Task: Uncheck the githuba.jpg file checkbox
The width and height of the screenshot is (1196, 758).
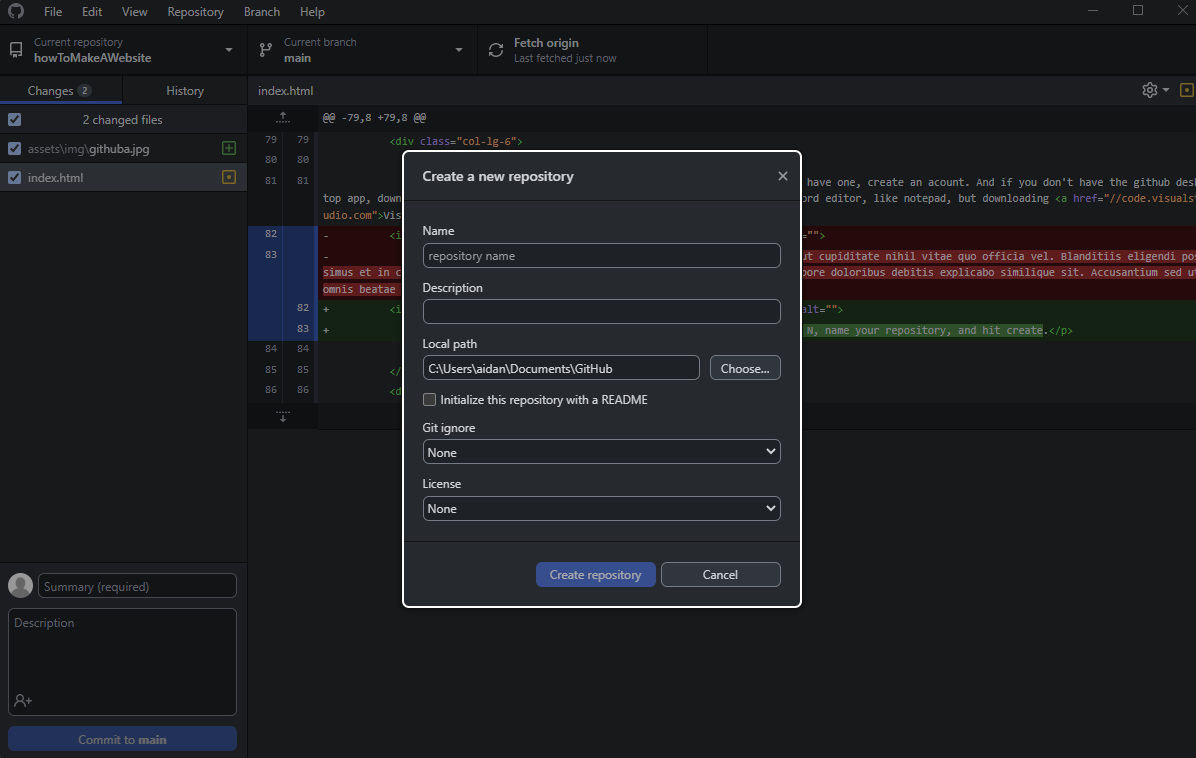Action: [x=14, y=149]
